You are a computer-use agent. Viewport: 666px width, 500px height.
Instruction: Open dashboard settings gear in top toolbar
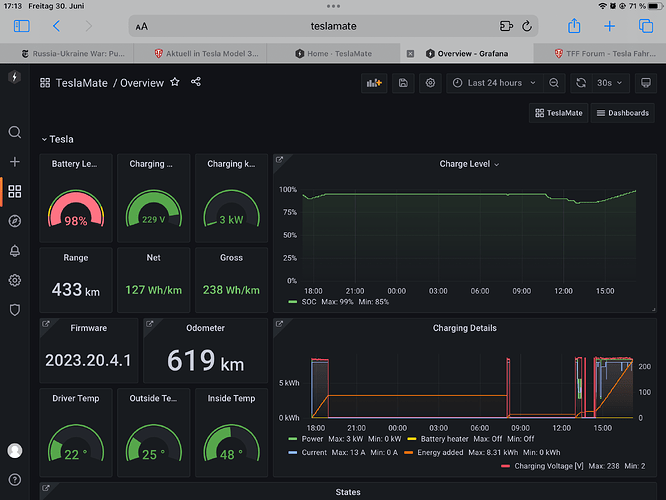click(430, 83)
